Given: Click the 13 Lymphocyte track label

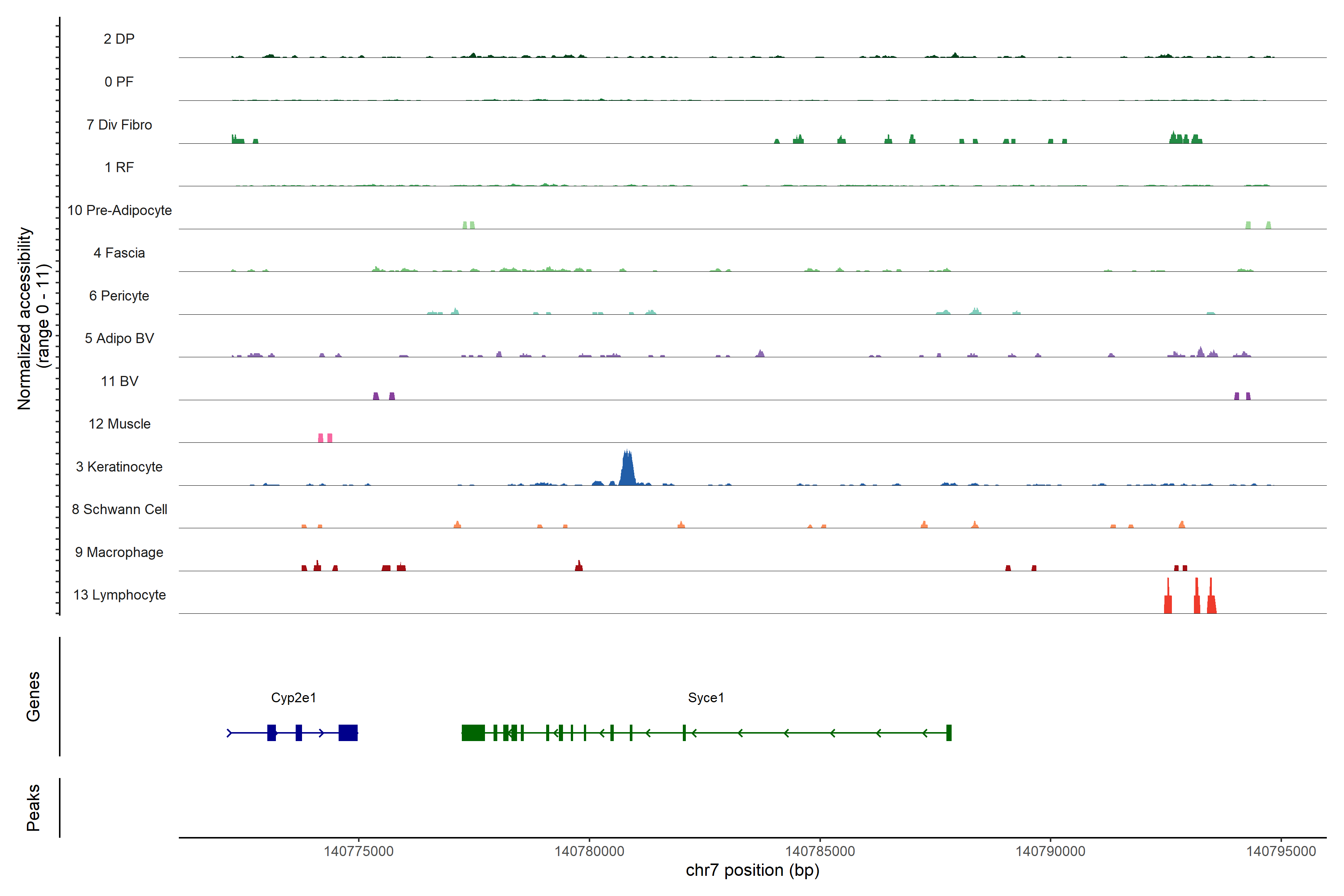Looking at the screenshot, I should [119, 595].
